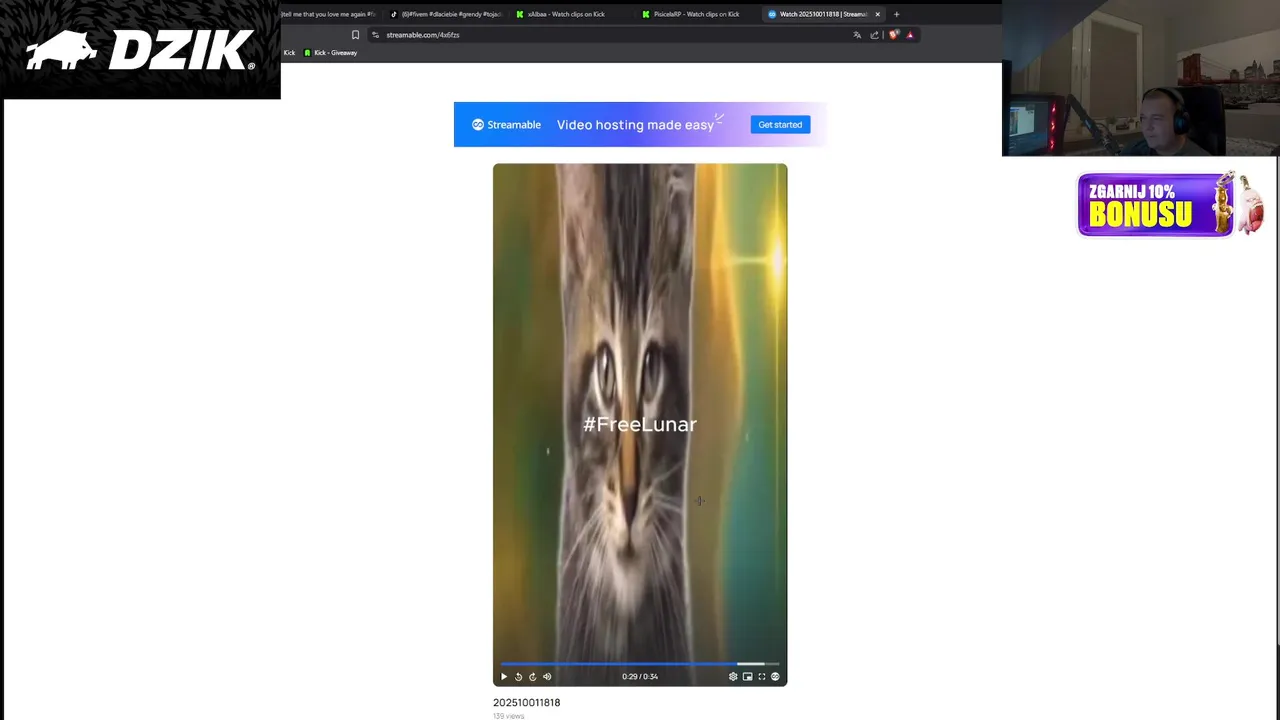Skip forward using the forward-arrow icon
The width and height of the screenshot is (1280, 720).
(x=532, y=677)
